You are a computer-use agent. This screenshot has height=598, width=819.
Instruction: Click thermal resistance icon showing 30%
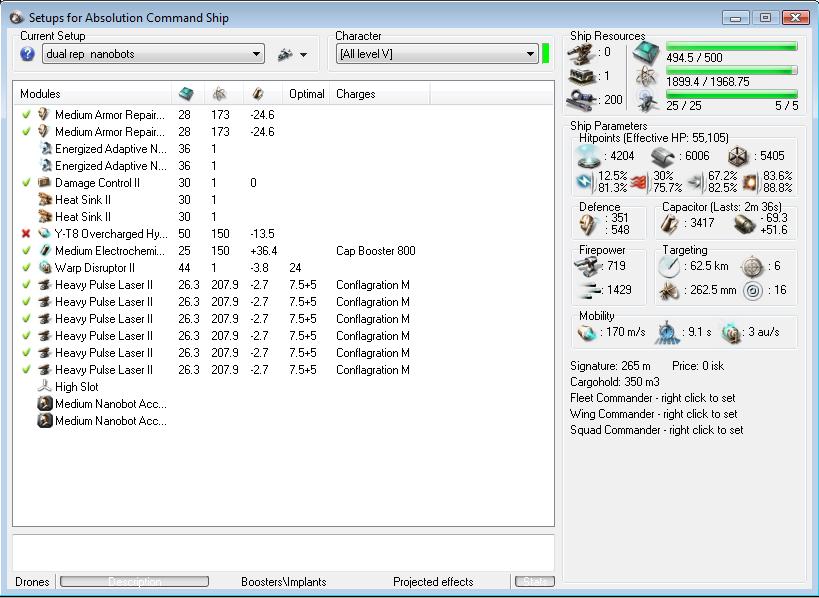point(639,182)
